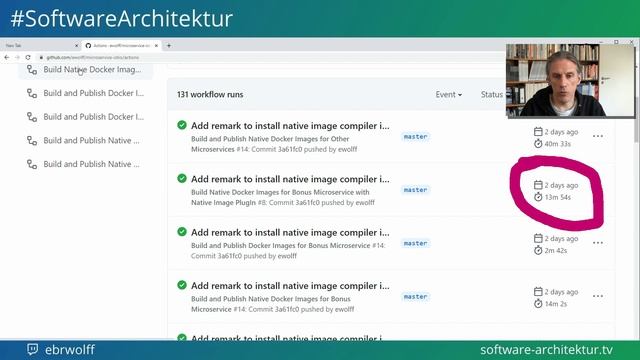The image size is (640, 360).
Task: Click the success check icon of Native Image Plugin run
Action: pyautogui.click(x=182, y=178)
